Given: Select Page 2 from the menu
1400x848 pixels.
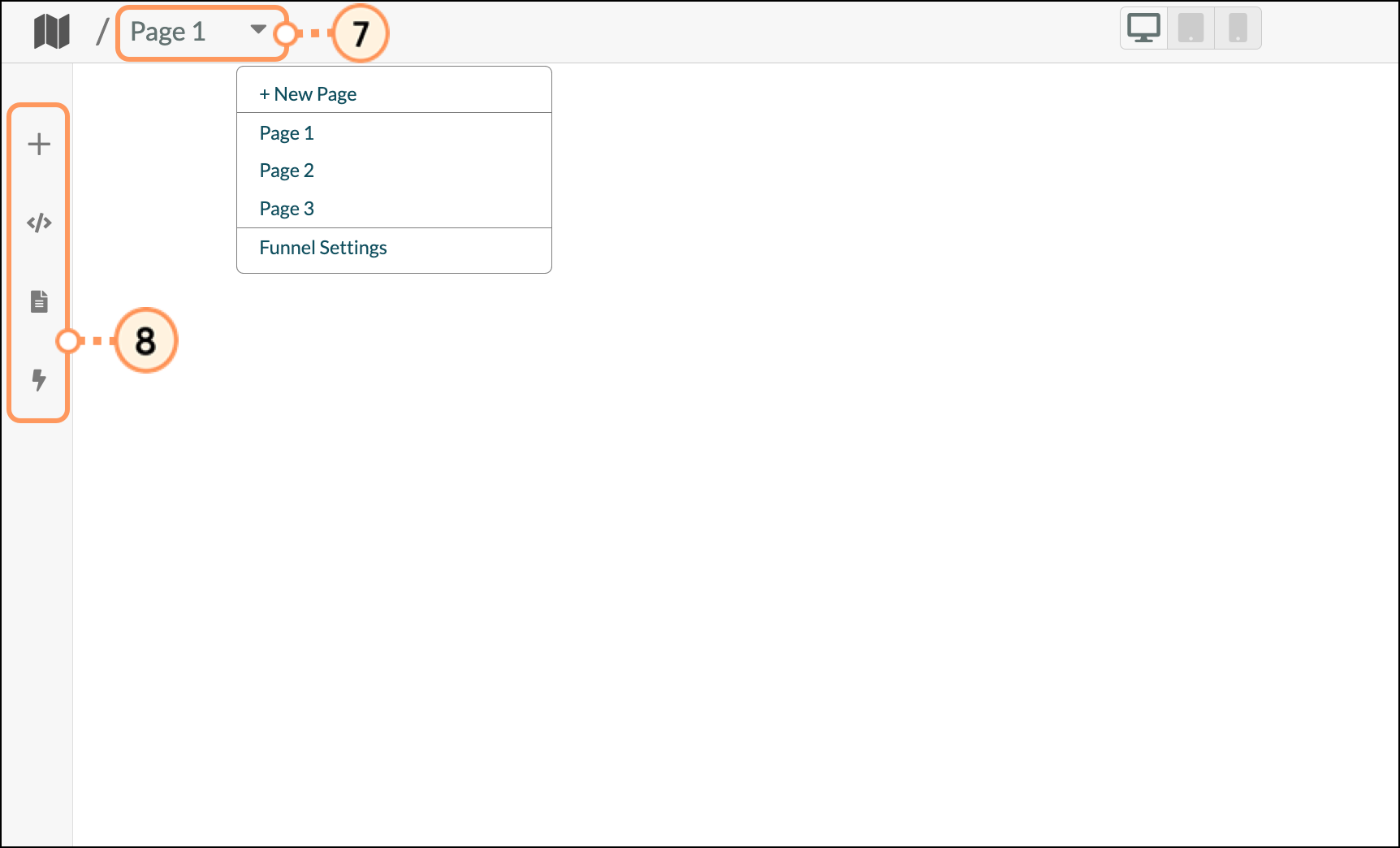Looking at the screenshot, I should click(x=394, y=171).
